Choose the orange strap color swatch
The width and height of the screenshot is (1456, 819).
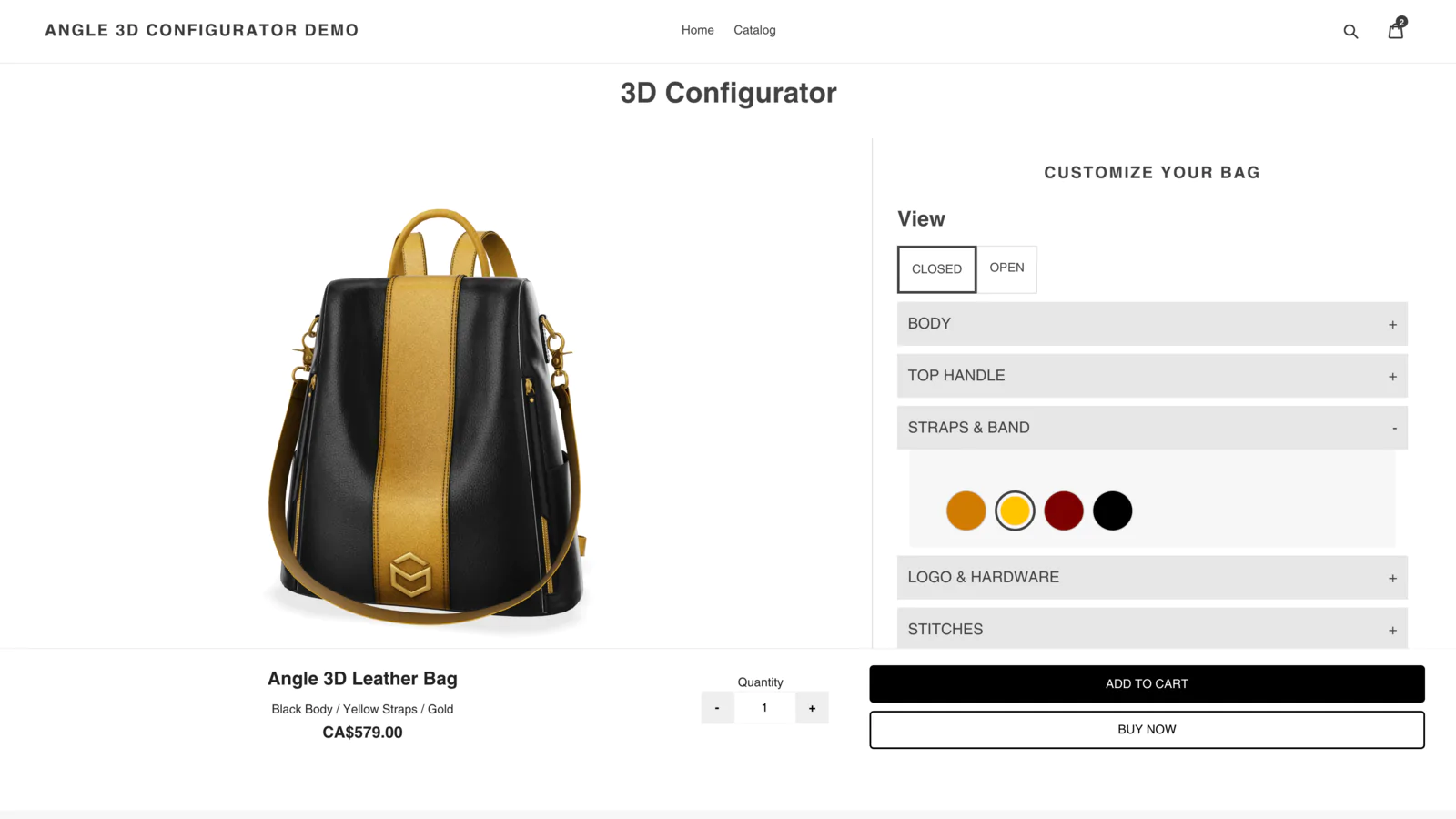tap(966, 511)
